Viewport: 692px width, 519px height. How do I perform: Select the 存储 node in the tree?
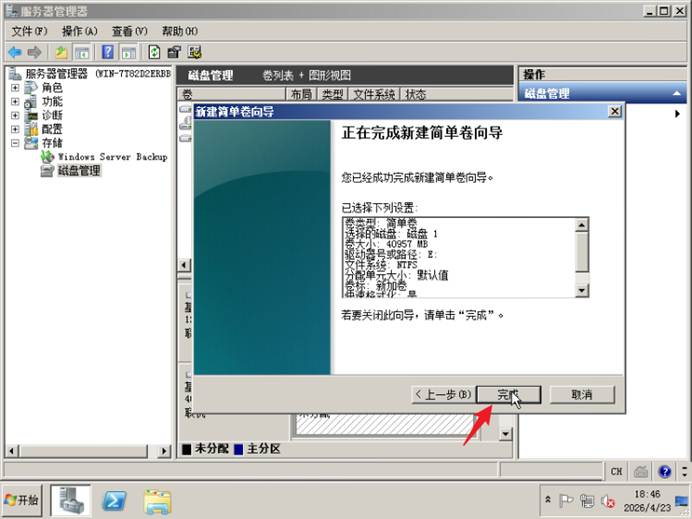tap(52, 143)
